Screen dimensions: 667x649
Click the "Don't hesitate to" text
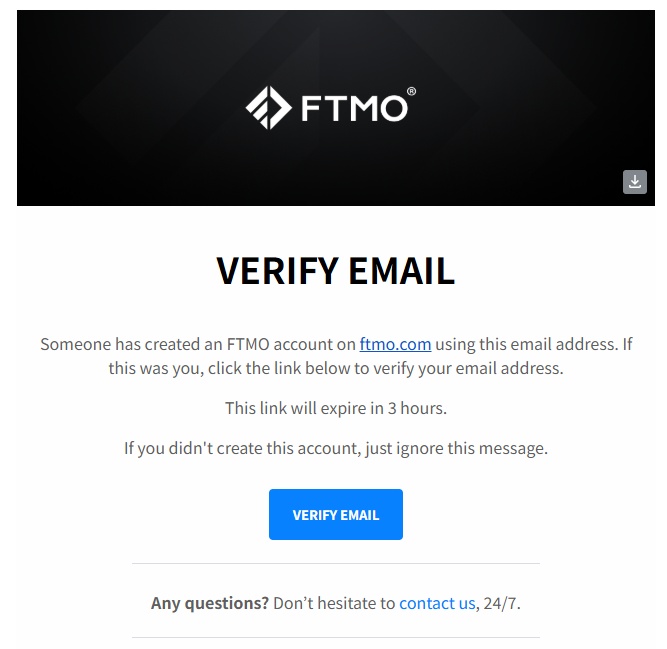tap(334, 603)
